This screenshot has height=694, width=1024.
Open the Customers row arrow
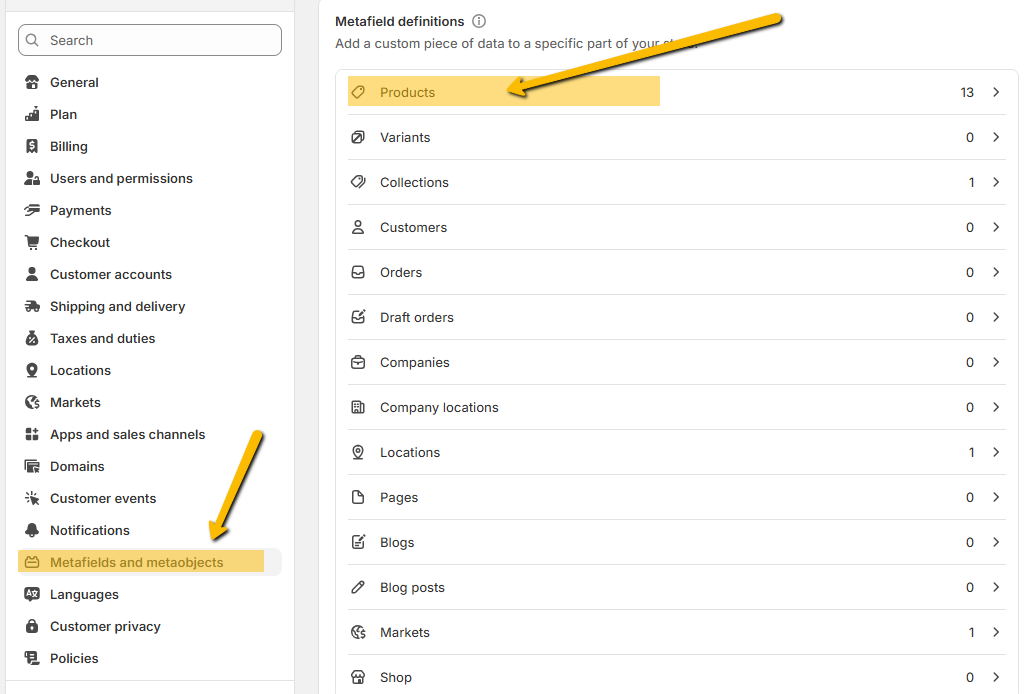click(996, 227)
